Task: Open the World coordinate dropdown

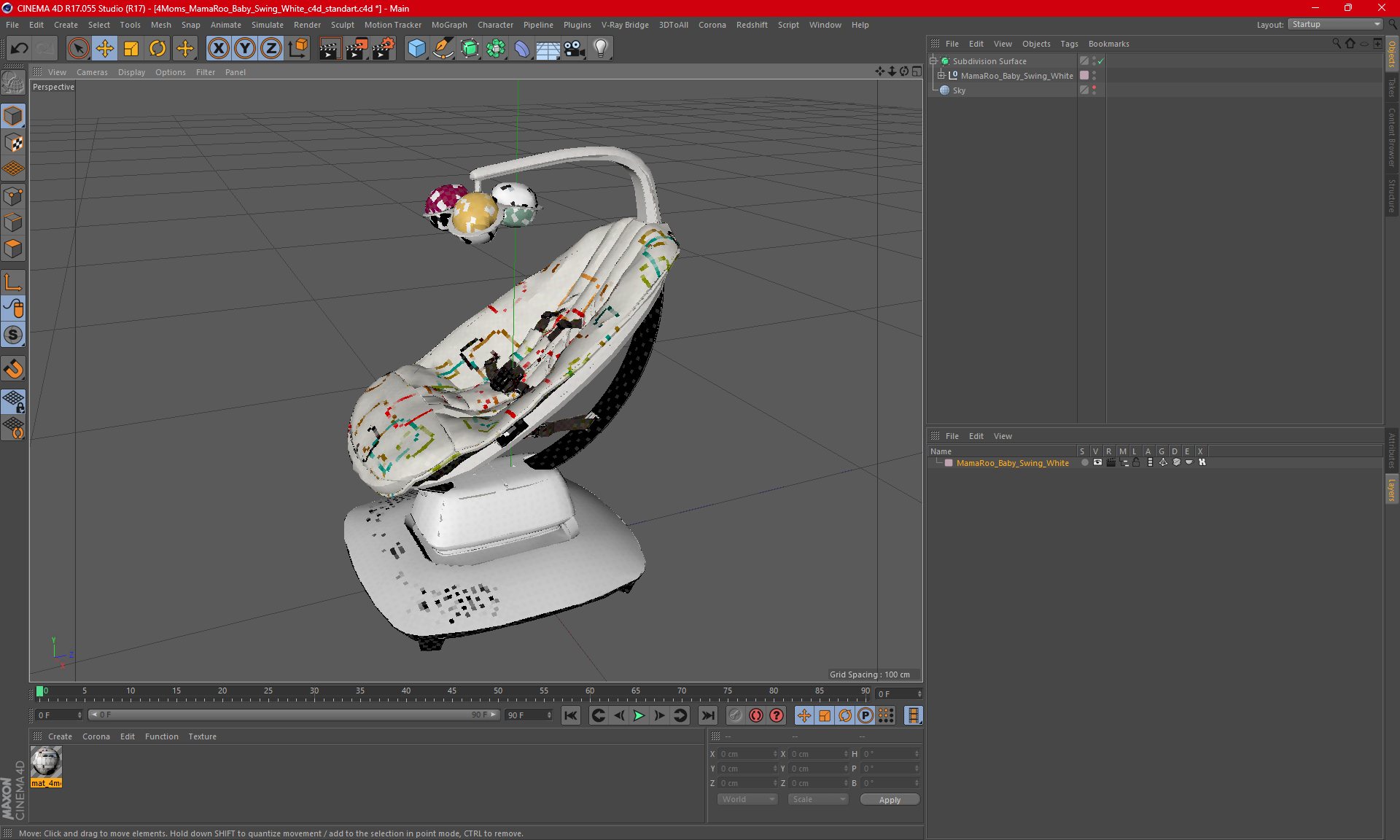Action: 747,799
